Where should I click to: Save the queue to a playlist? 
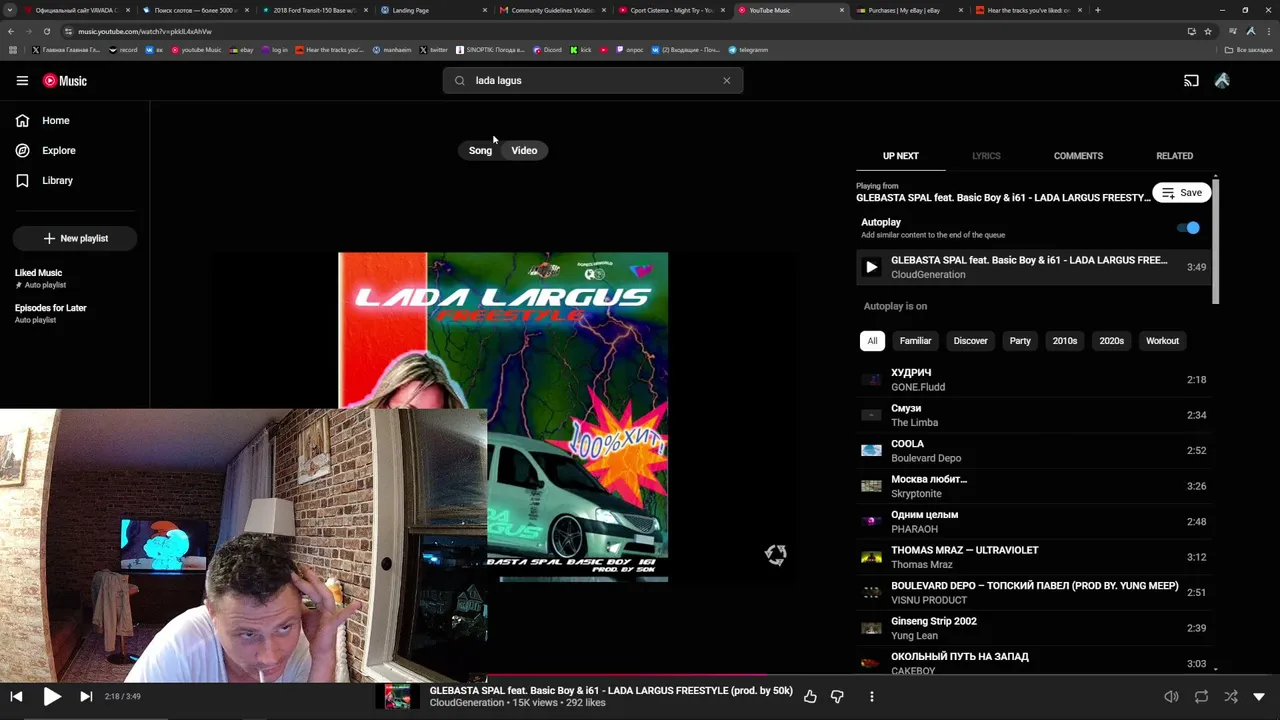(1181, 193)
